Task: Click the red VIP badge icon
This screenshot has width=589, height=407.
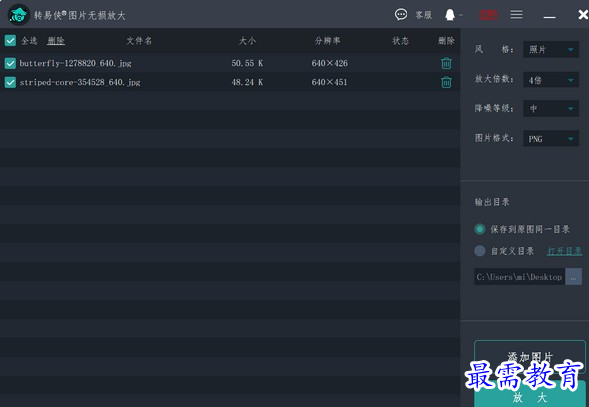Action: point(489,15)
